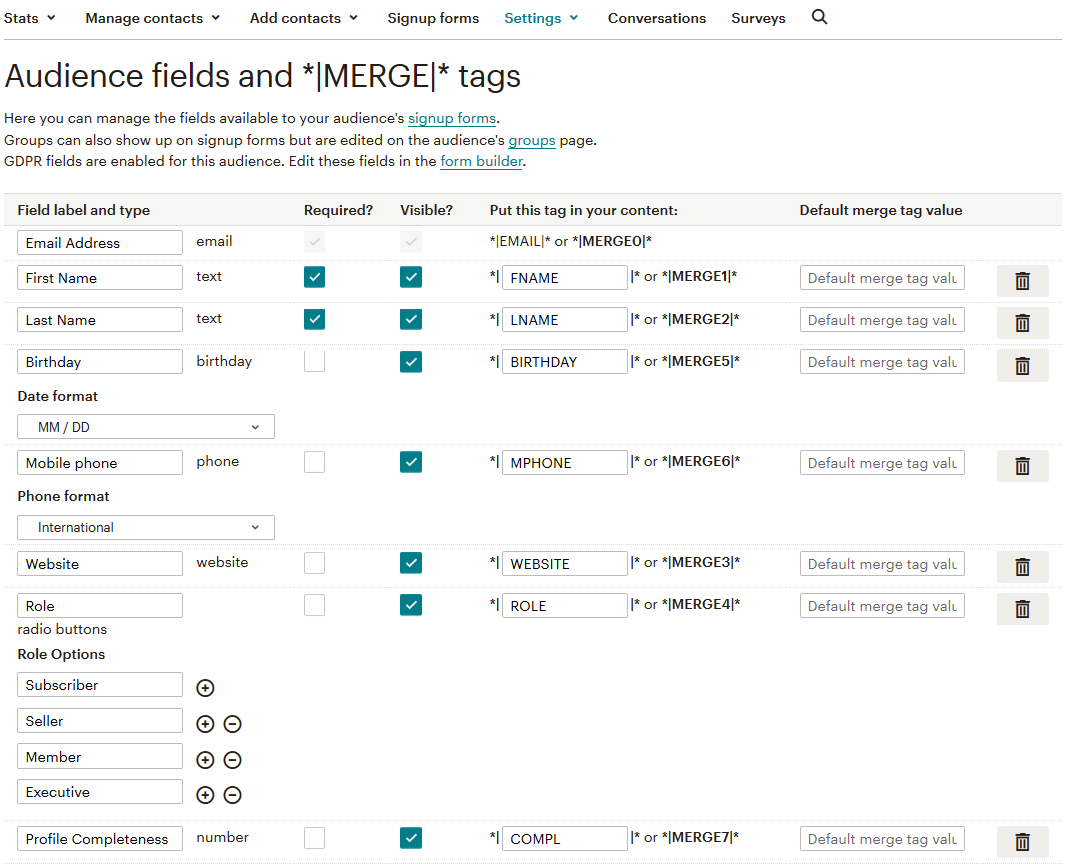
Task: Edit the merge tag input containing FNAME
Action: coord(564,277)
